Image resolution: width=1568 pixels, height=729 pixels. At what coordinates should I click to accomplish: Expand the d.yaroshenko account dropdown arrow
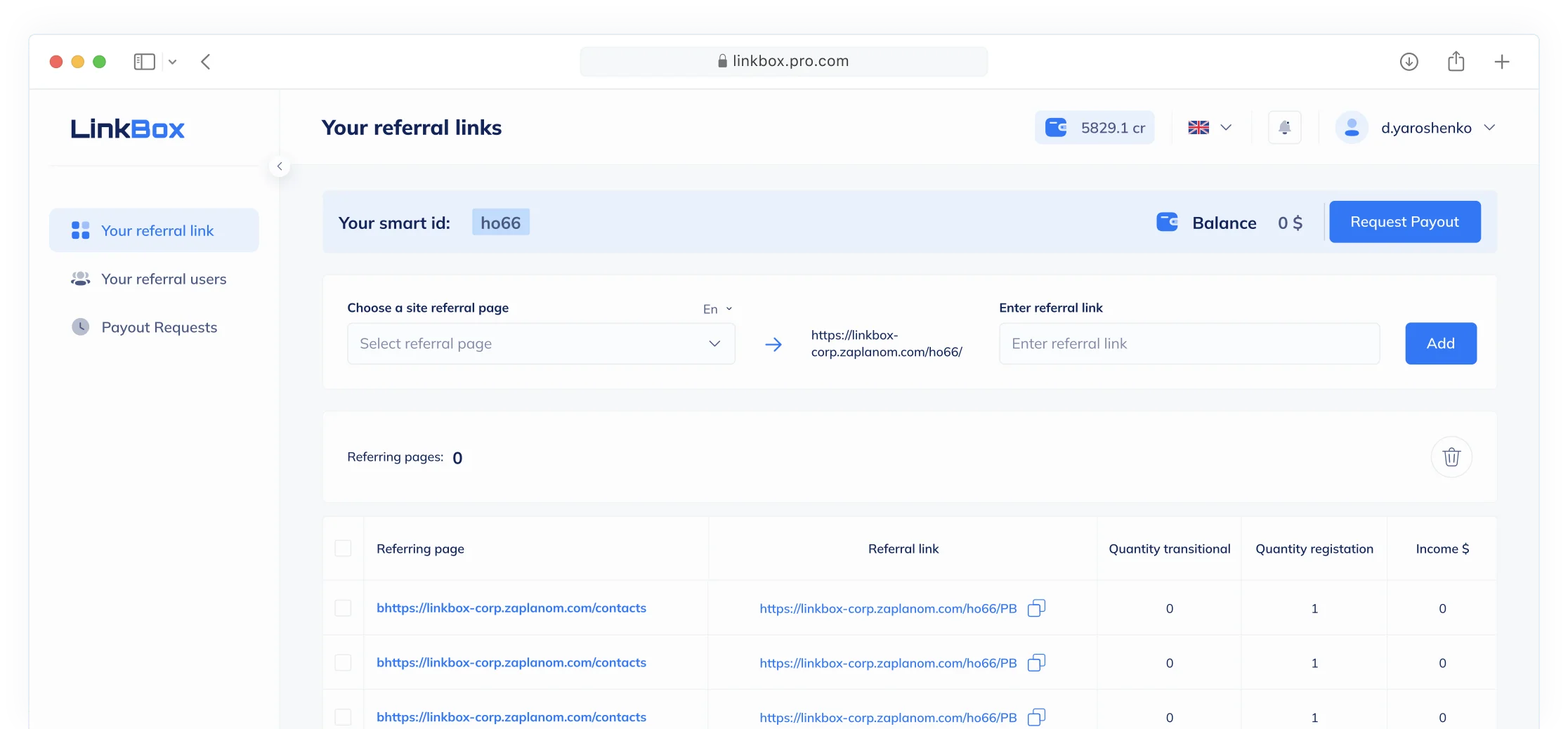click(1489, 128)
